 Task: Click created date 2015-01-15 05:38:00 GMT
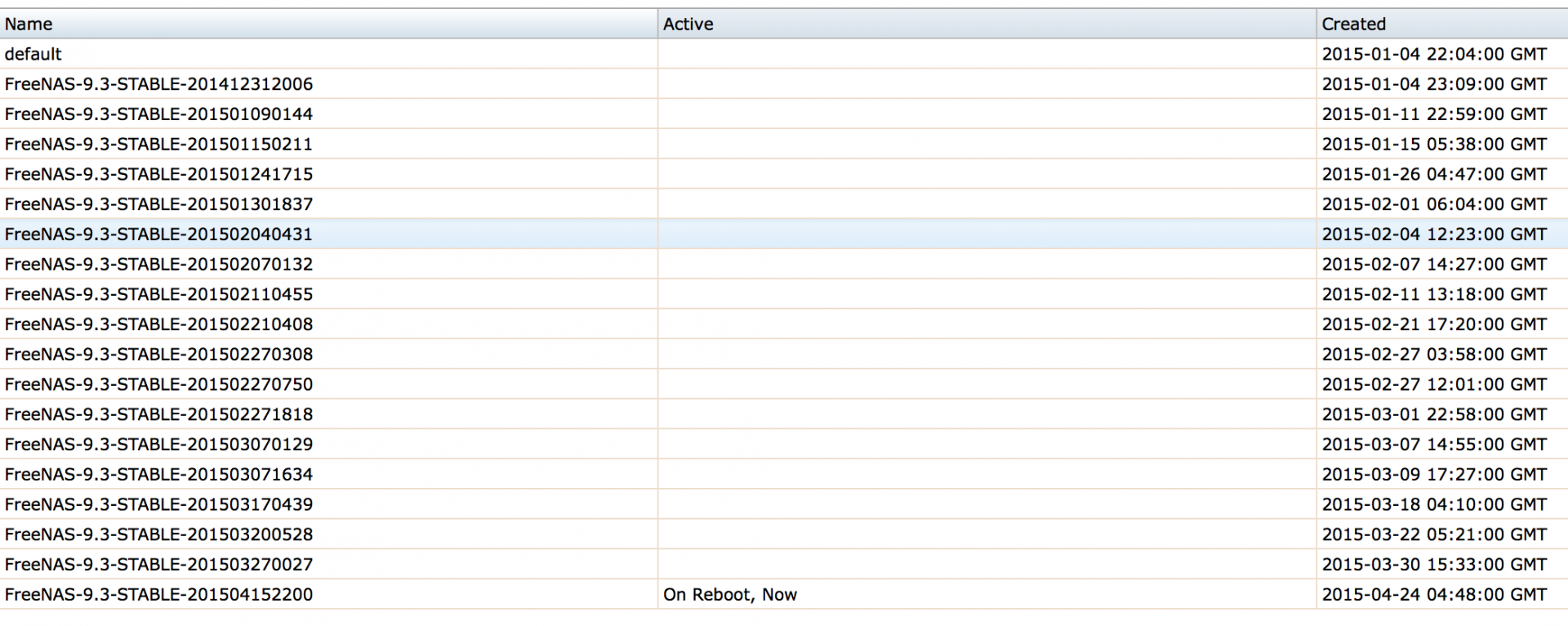point(1434,144)
